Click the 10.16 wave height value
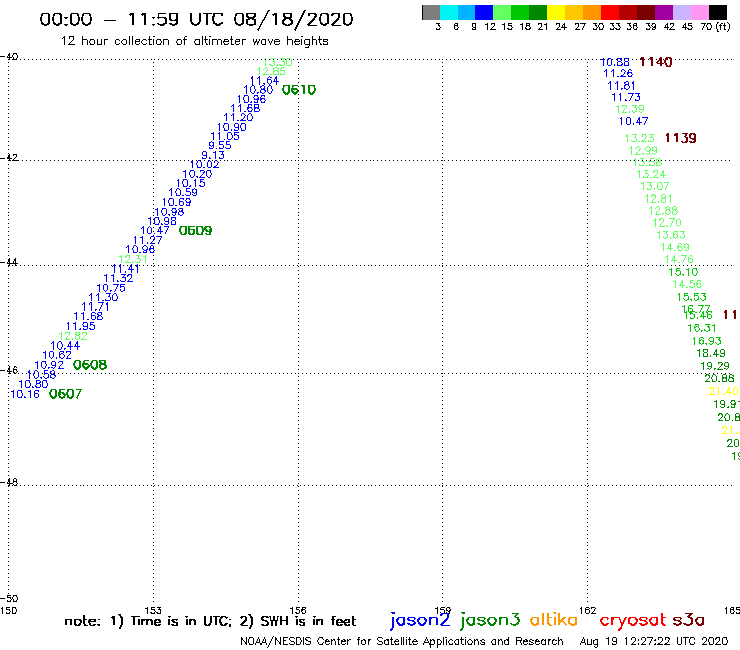740x650 pixels. pyautogui.click(x=25, y=394)
